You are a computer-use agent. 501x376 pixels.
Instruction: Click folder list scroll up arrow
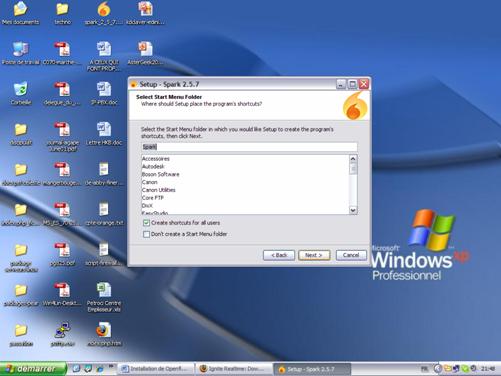coord(353,159)
